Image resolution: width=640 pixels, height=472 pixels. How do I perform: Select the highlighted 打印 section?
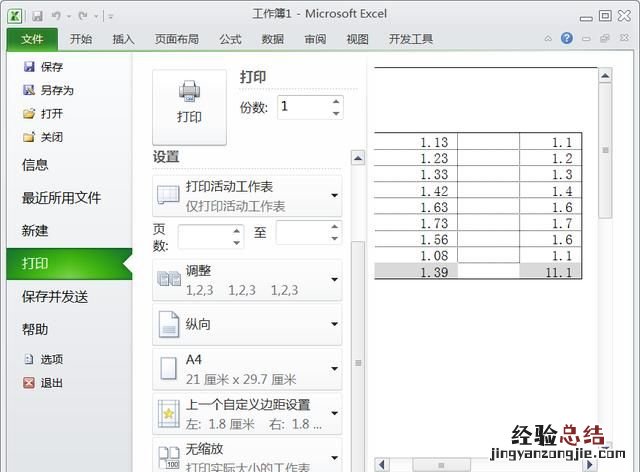tap(69, 264)
